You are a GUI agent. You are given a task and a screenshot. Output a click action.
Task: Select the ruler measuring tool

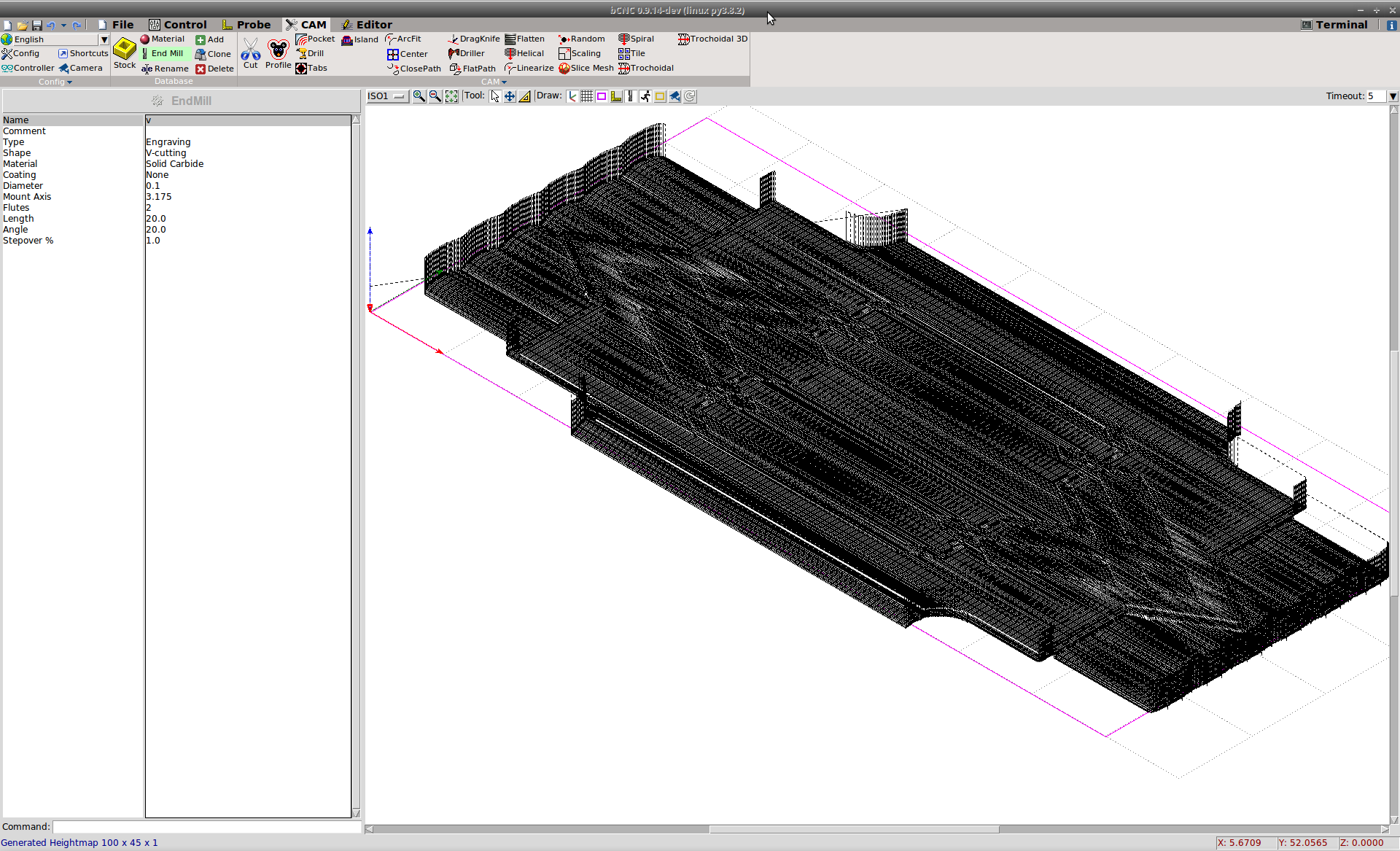[524, 96]
